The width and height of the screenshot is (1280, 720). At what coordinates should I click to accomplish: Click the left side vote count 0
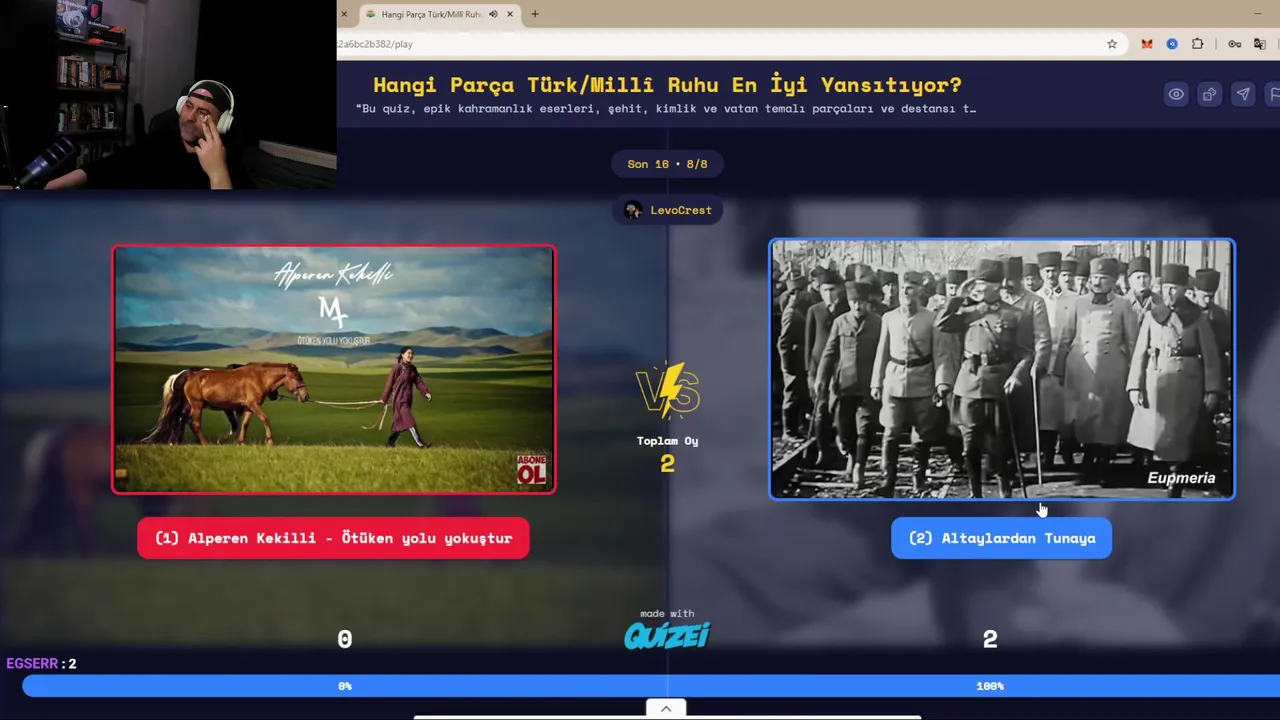pyautogui.click(x=345, y=639)
